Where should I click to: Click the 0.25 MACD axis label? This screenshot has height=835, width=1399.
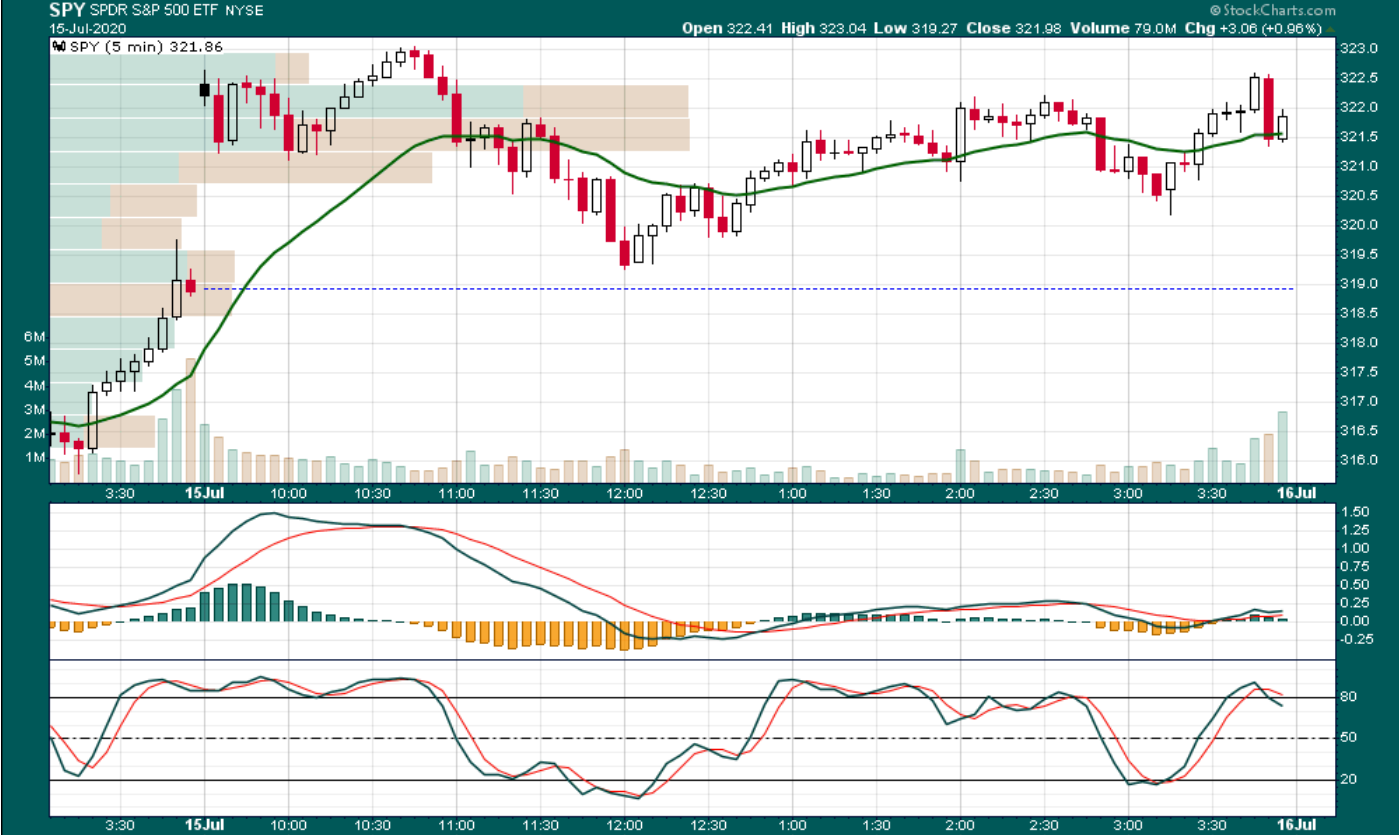[1355, 603]
